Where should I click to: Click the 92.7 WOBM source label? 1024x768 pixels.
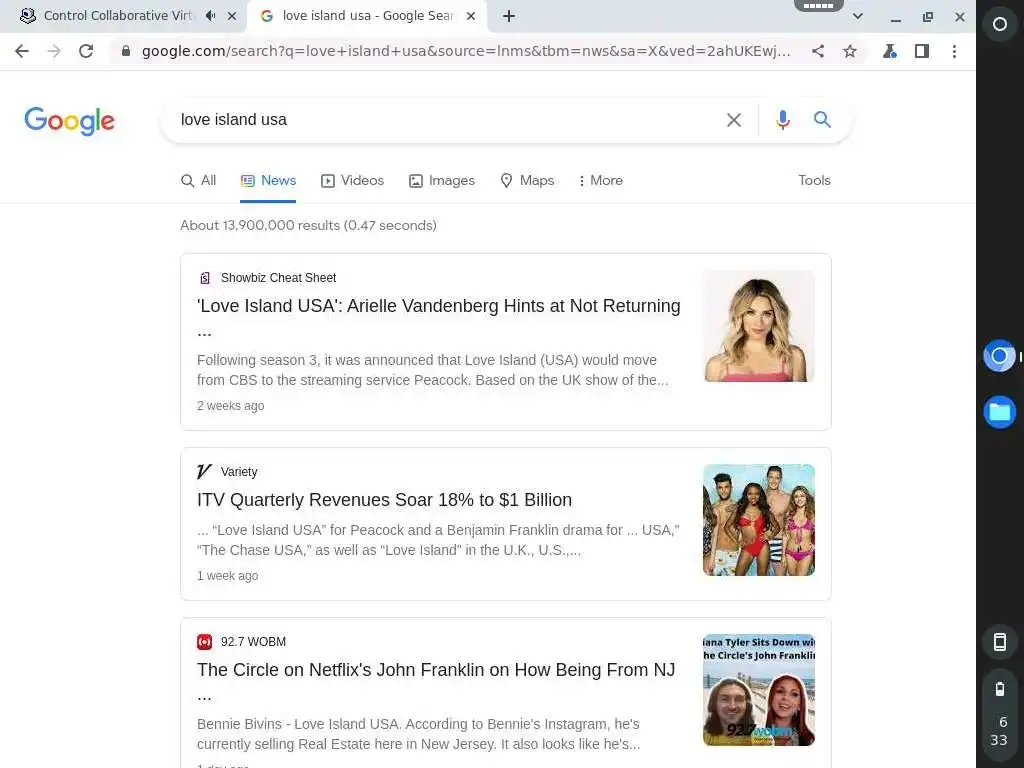point(253,641)
